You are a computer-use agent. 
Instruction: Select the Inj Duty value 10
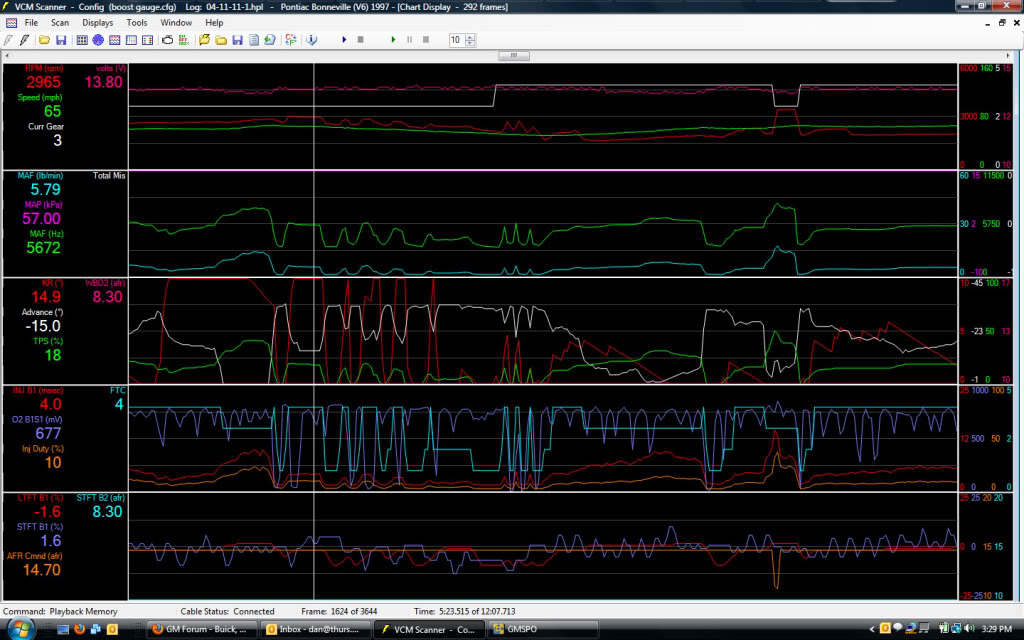point(53,462)
